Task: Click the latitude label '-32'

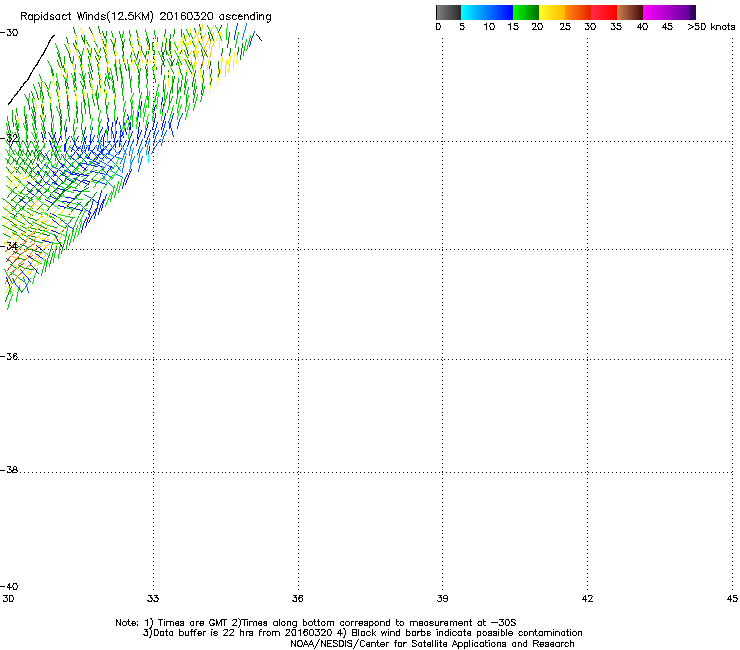Action: point(9,138)
